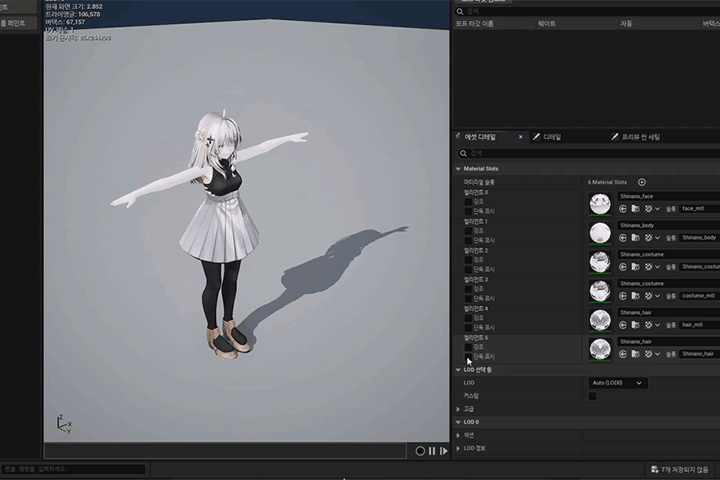Click the costume_mtl slot name field
720x480 pixels.
pos(699,296)
